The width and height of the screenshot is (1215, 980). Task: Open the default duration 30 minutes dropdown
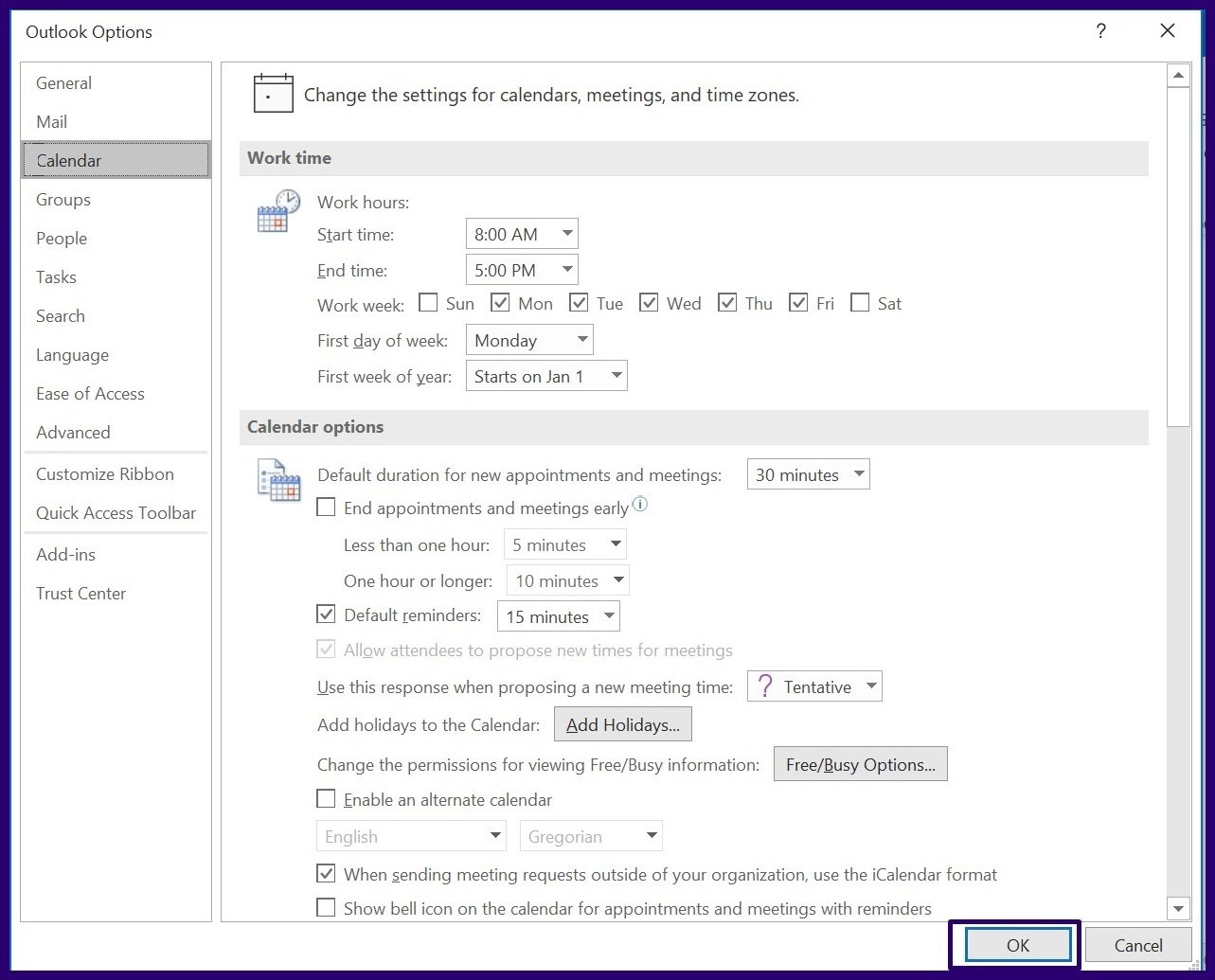[x=808, y=474]
